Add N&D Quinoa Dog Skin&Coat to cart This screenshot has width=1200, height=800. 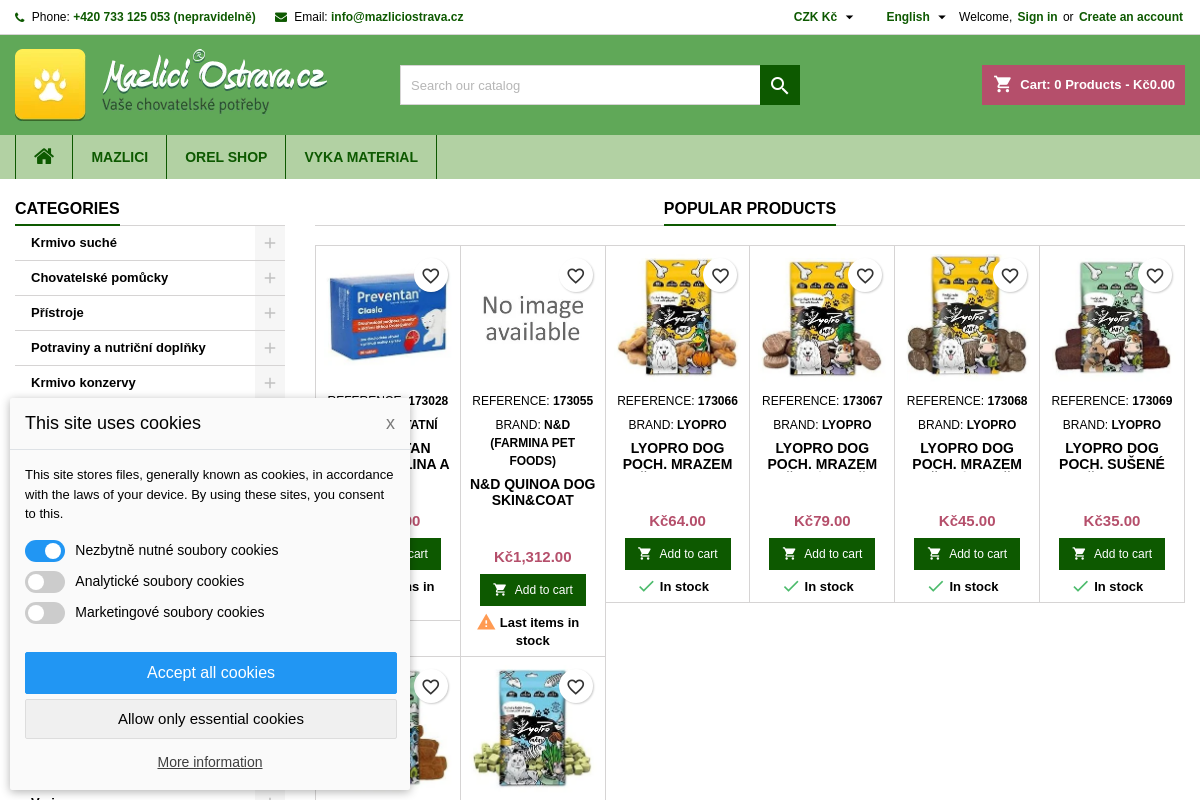pos(533,590)
